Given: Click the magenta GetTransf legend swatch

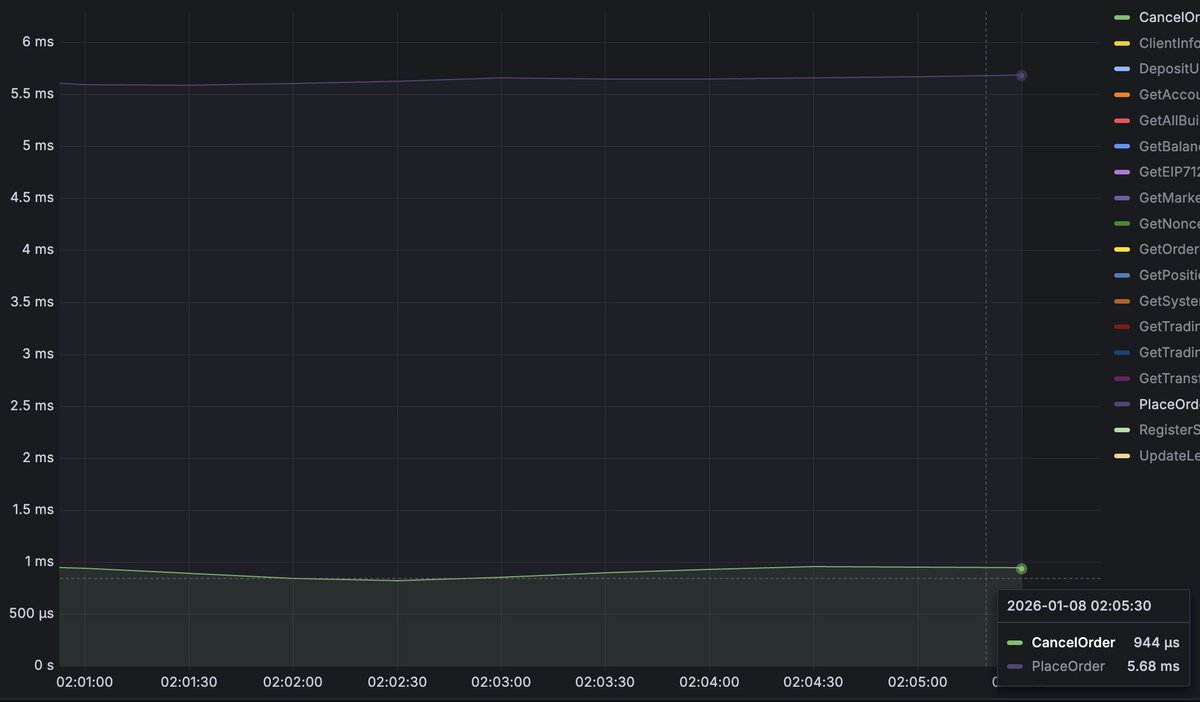Looking at the screenshot, I should tap(1122, 378).
